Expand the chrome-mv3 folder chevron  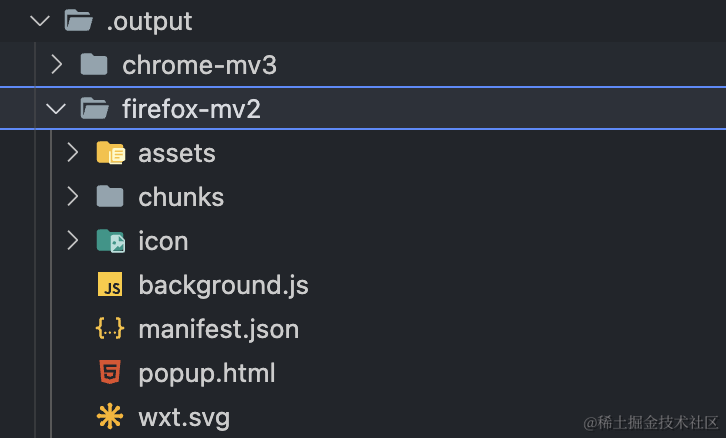[x=57, y=65]
